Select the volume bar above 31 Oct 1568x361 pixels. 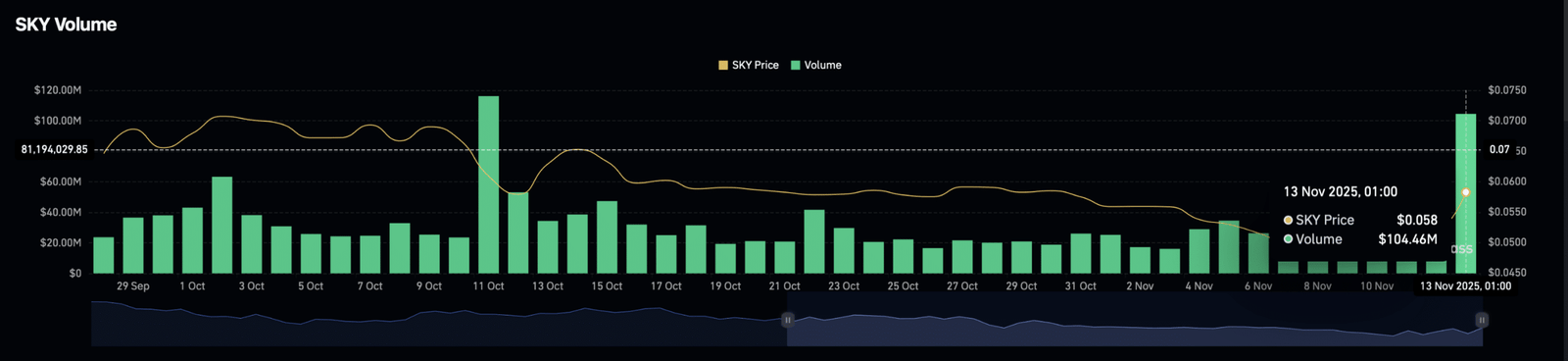tap(1081, 253)
